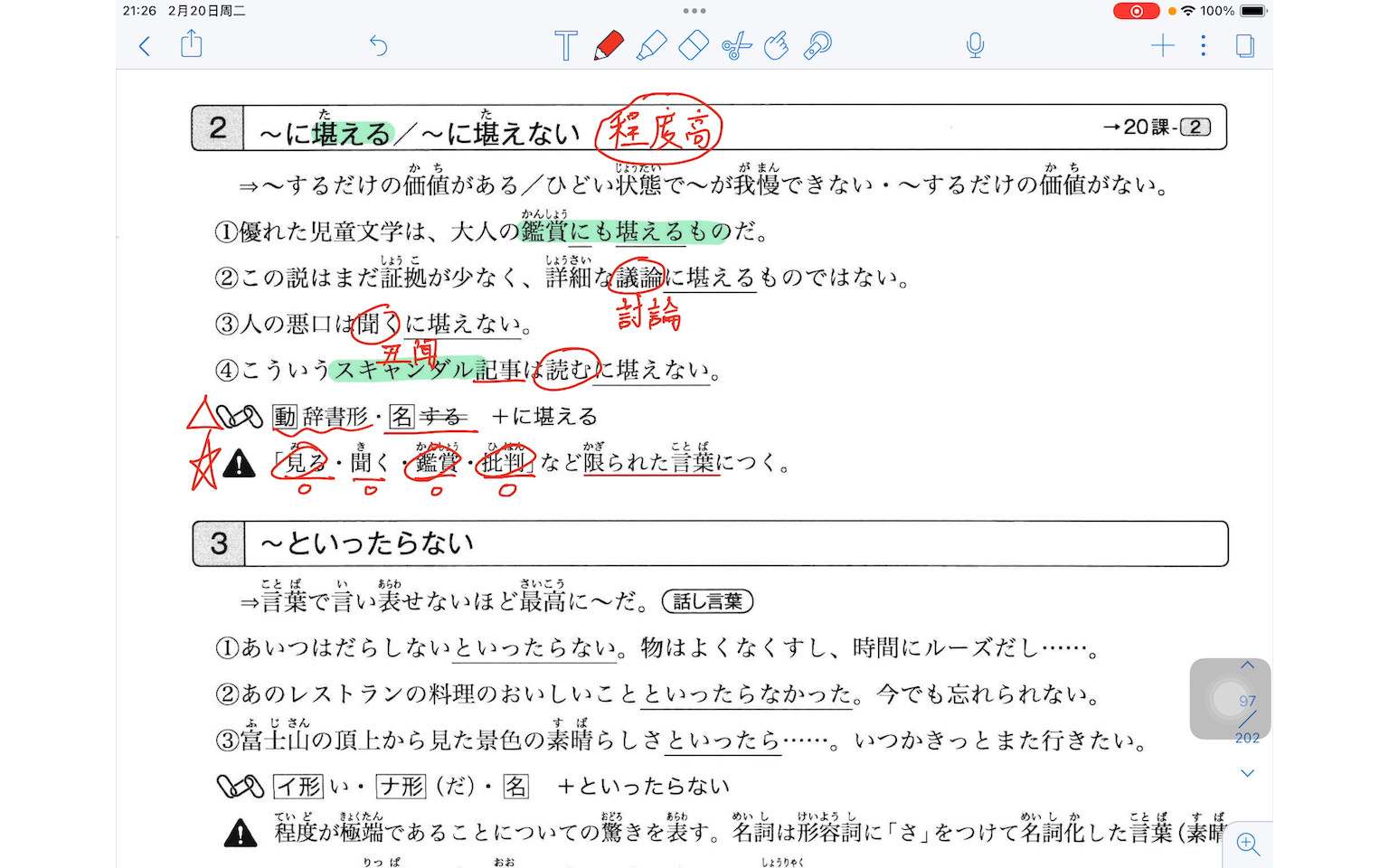Tap the circled word 批判
Image resolution: width=1389 pixels, height=868 pixels.
pos(505,463)
